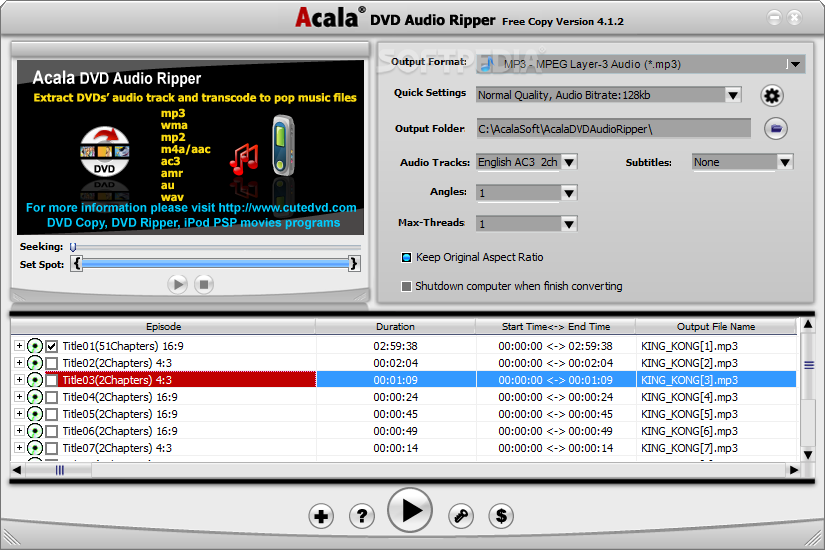Expand Title03 chapters tree

[x=19, y=379]
